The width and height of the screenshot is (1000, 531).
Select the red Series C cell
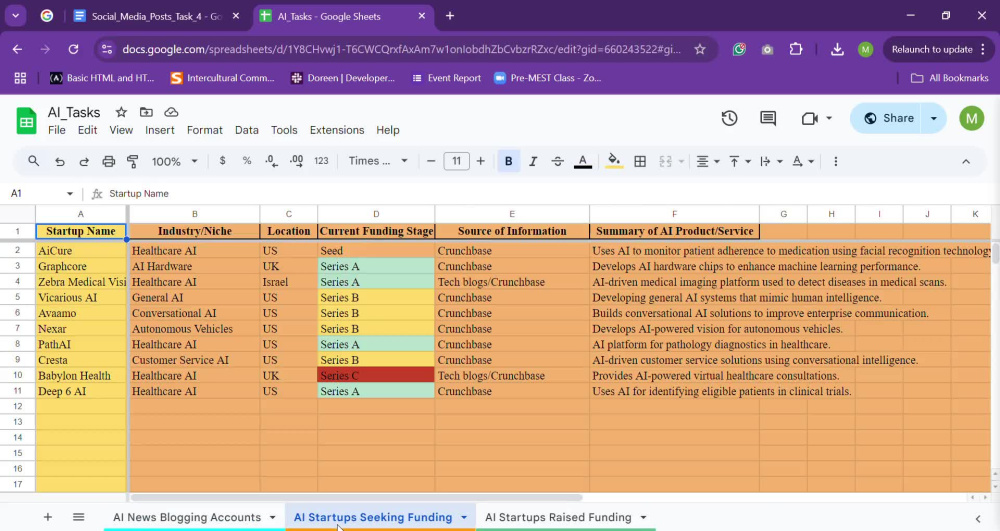pyautogui.click(x=376, y=375)
